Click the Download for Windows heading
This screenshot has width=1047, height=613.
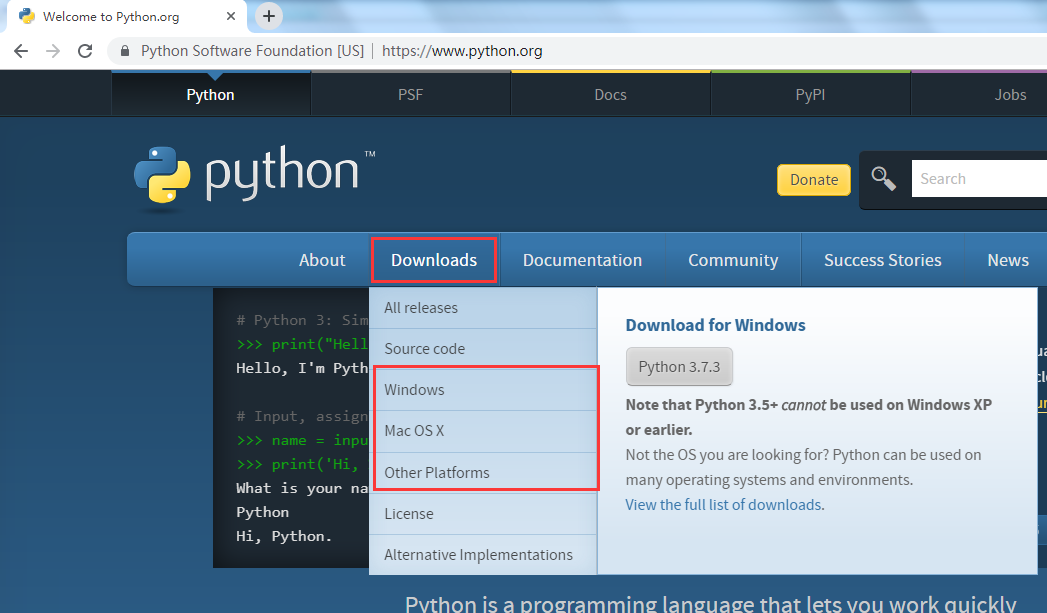(x=715, y=325)
